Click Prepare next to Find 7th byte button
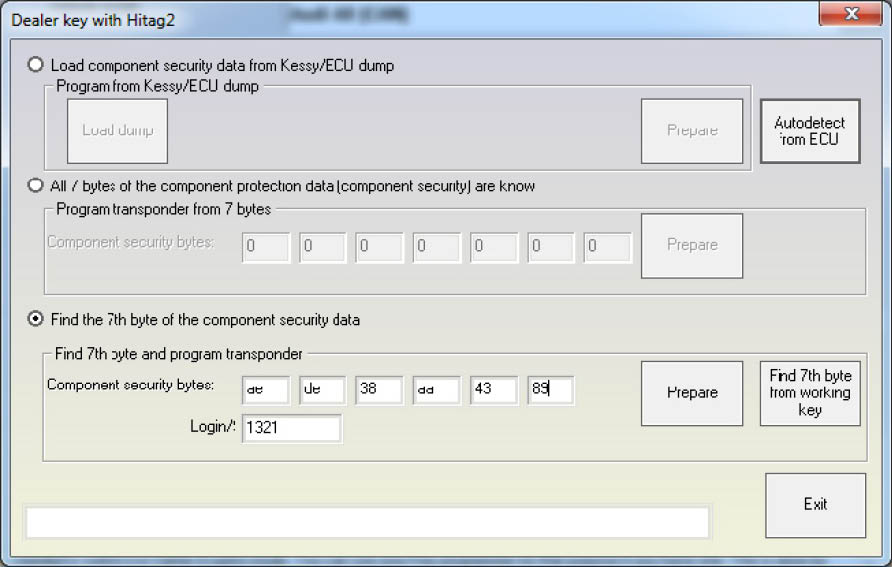This screenshot has height=567, width=892. [692, 393]
